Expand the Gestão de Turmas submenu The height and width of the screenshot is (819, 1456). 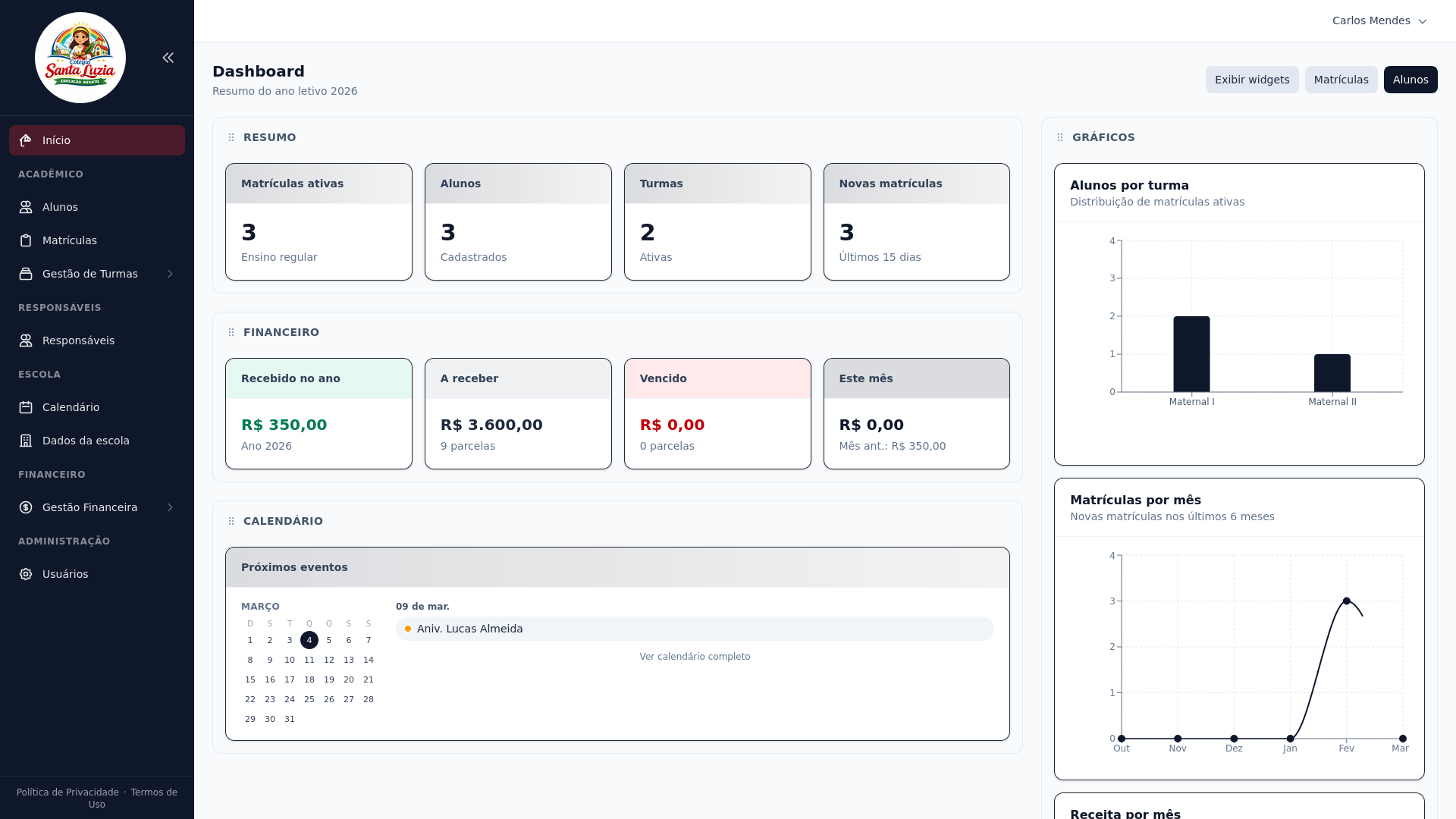pyautogui.click(x=170, y=274)
